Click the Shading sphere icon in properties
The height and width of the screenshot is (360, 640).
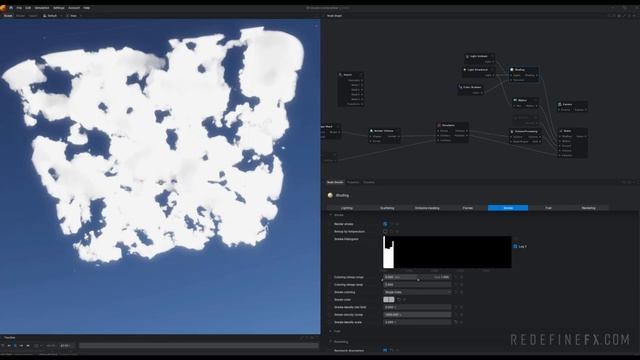click(x=330, y=196)
